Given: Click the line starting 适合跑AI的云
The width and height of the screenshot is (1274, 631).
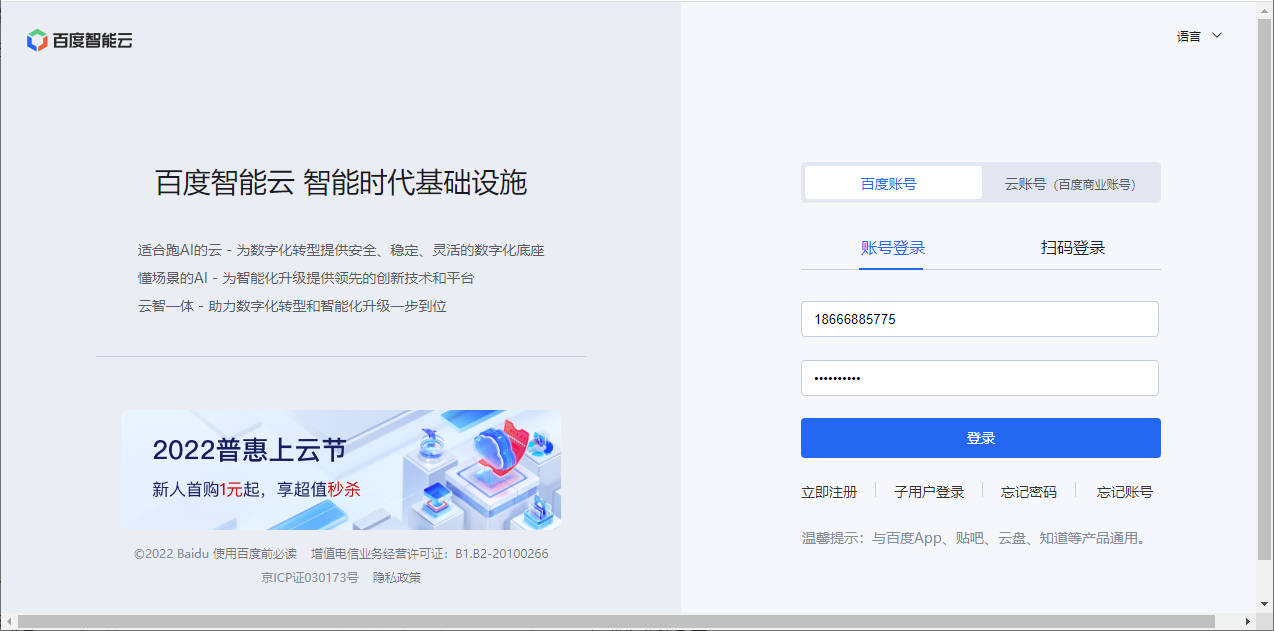Looking at the screenshot, I should click(341, 250).
